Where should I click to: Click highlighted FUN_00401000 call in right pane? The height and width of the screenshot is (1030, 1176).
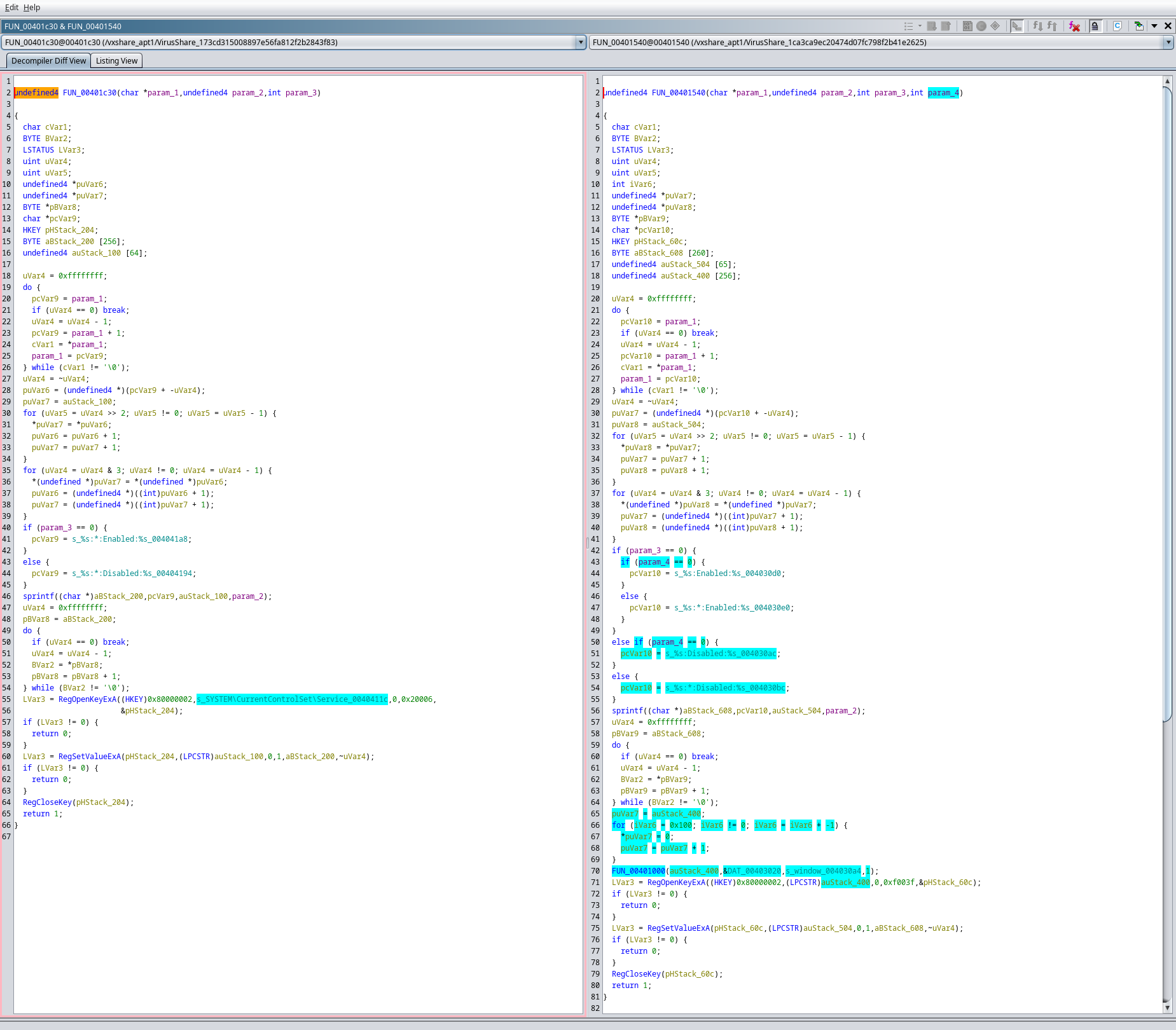point(638,871)
